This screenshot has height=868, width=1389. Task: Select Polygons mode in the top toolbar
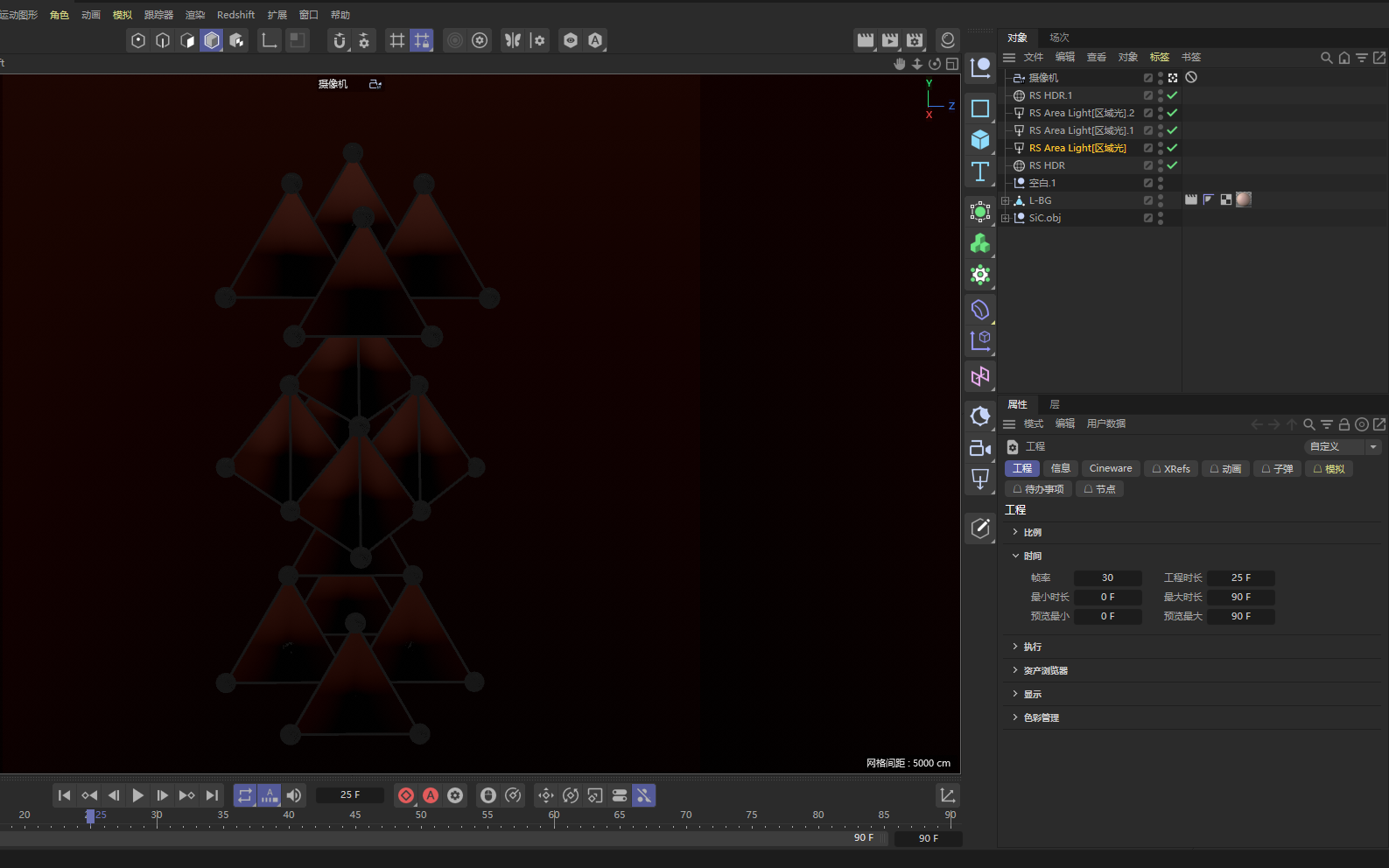(187, 40)
